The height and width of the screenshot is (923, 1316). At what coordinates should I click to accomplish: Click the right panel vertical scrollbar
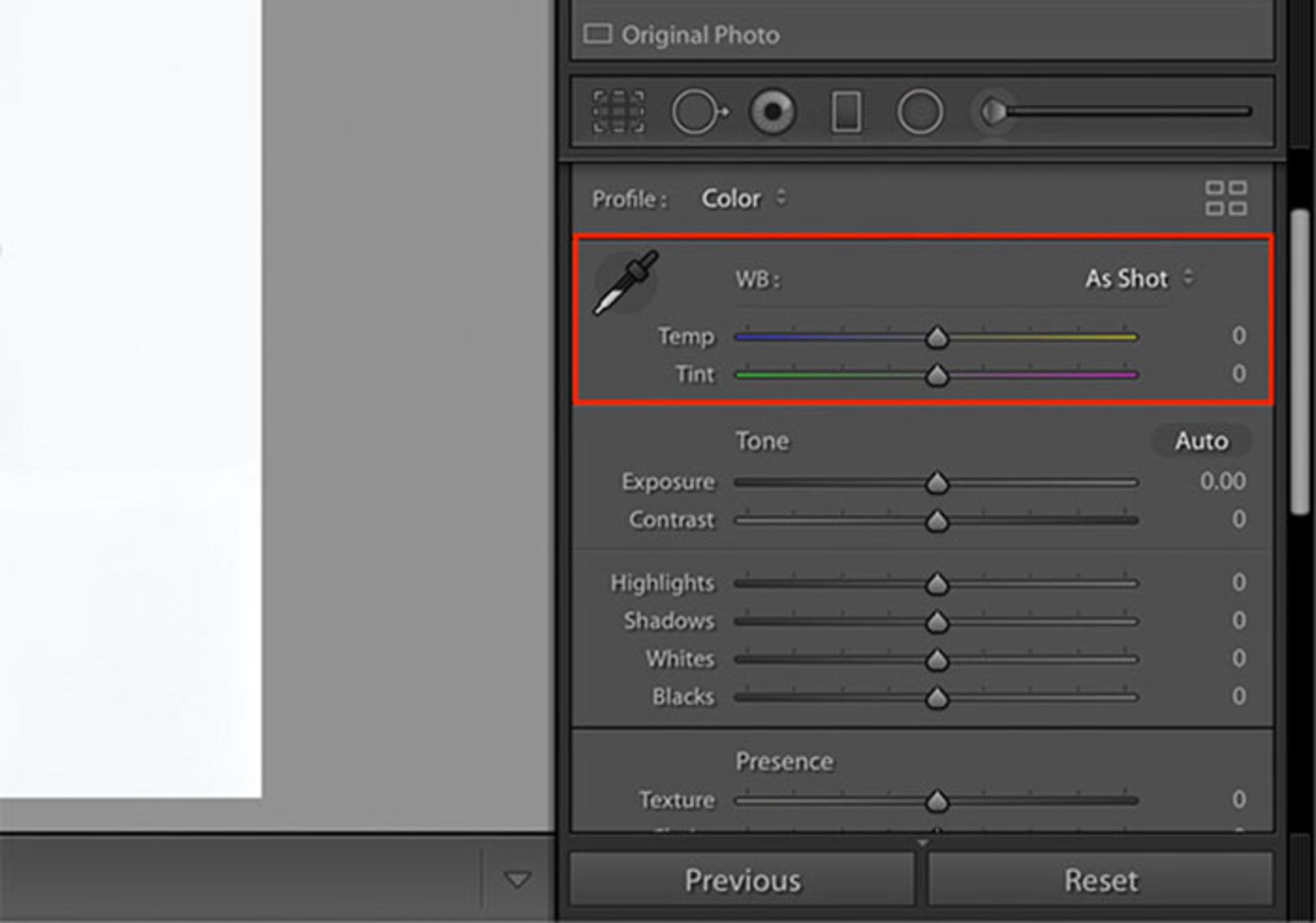point(1300,362)
